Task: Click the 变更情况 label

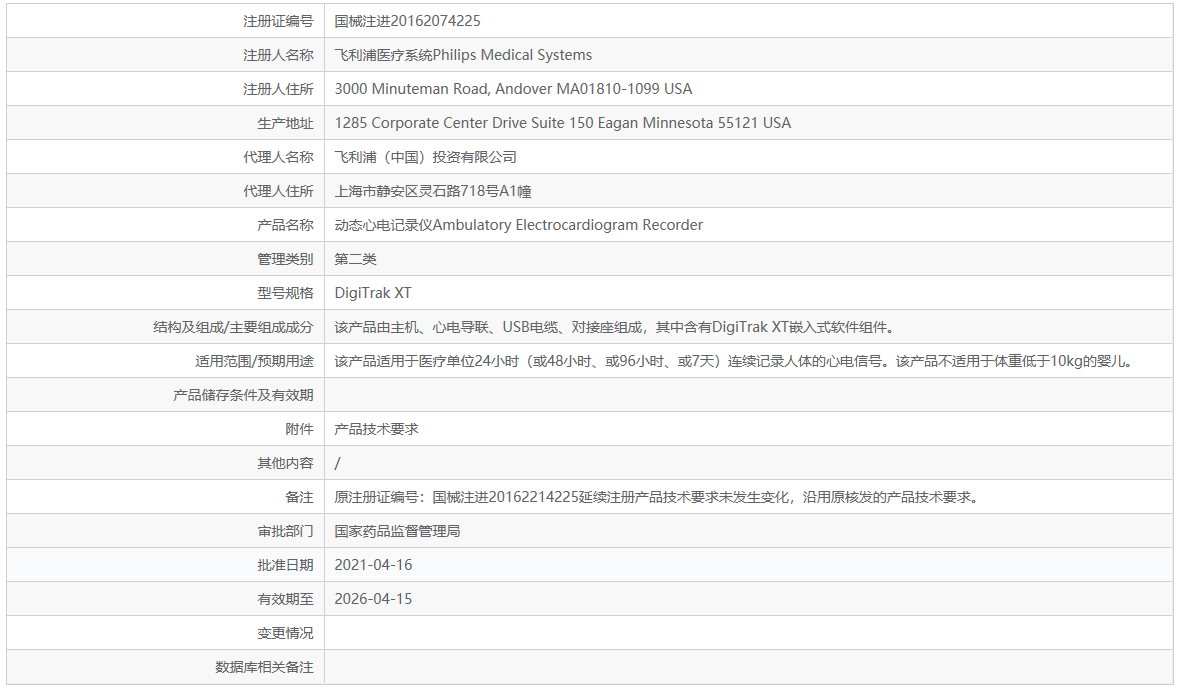Action: (x=286, y=633)
